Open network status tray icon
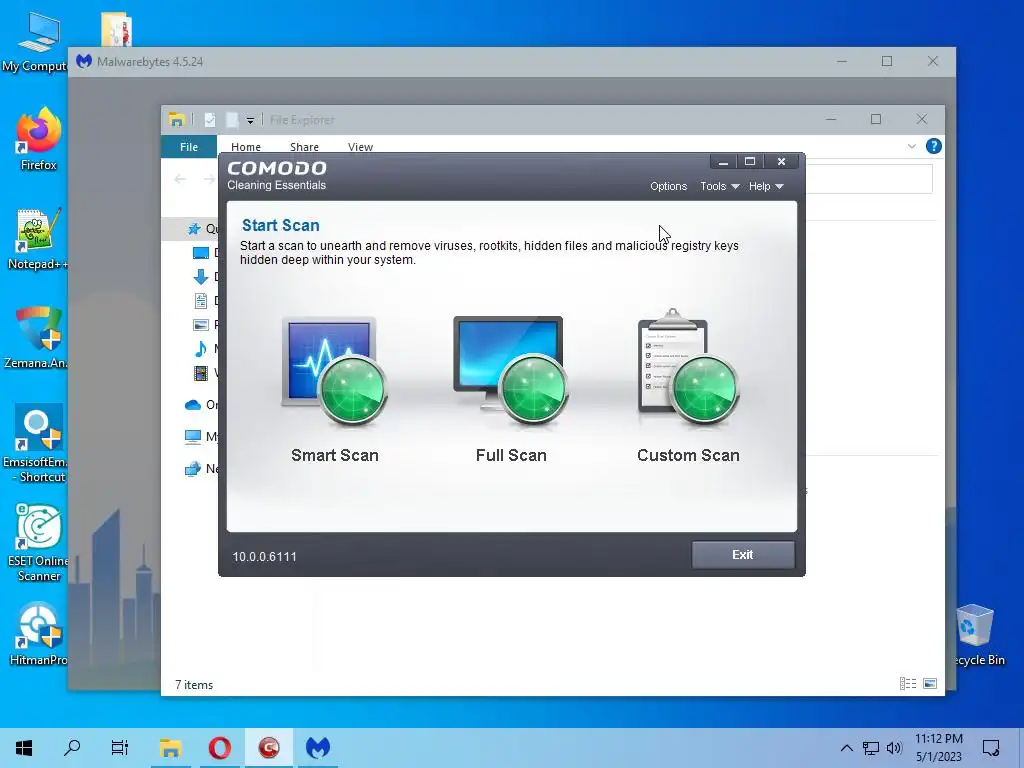This screenshot has height=768, width=1024. tap(871, 748)
